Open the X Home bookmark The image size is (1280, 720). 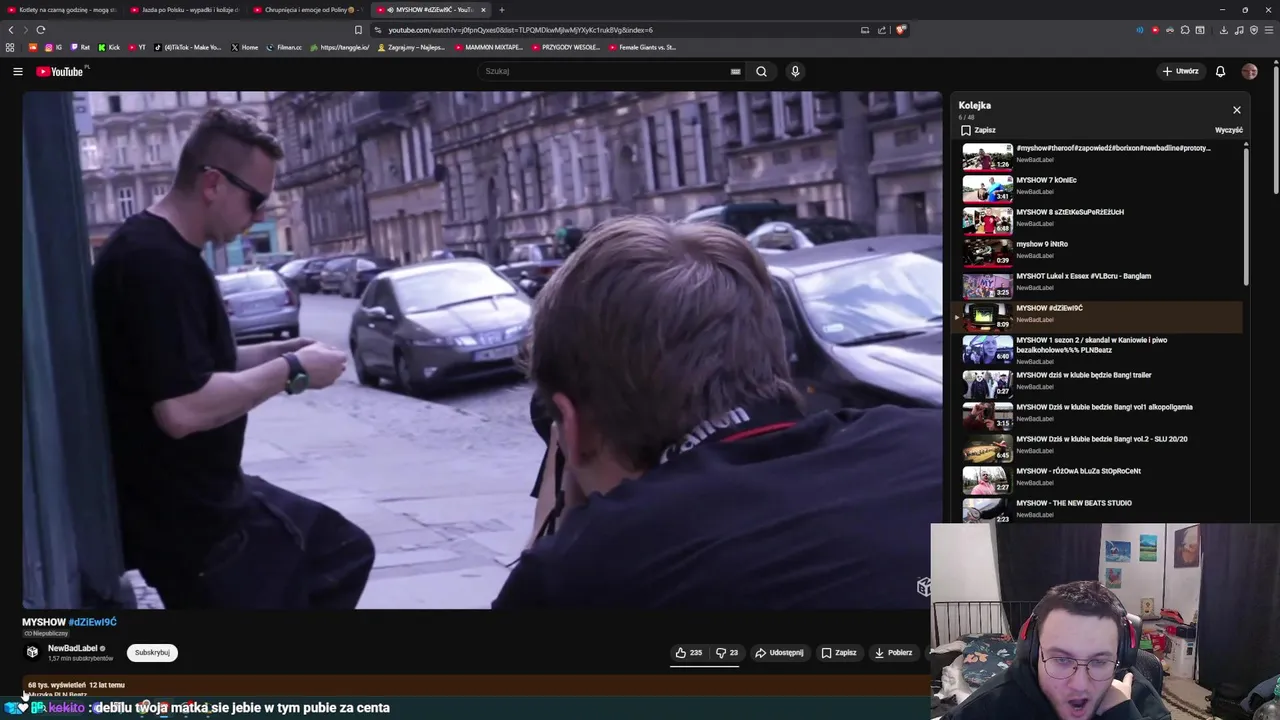(244, 47)
